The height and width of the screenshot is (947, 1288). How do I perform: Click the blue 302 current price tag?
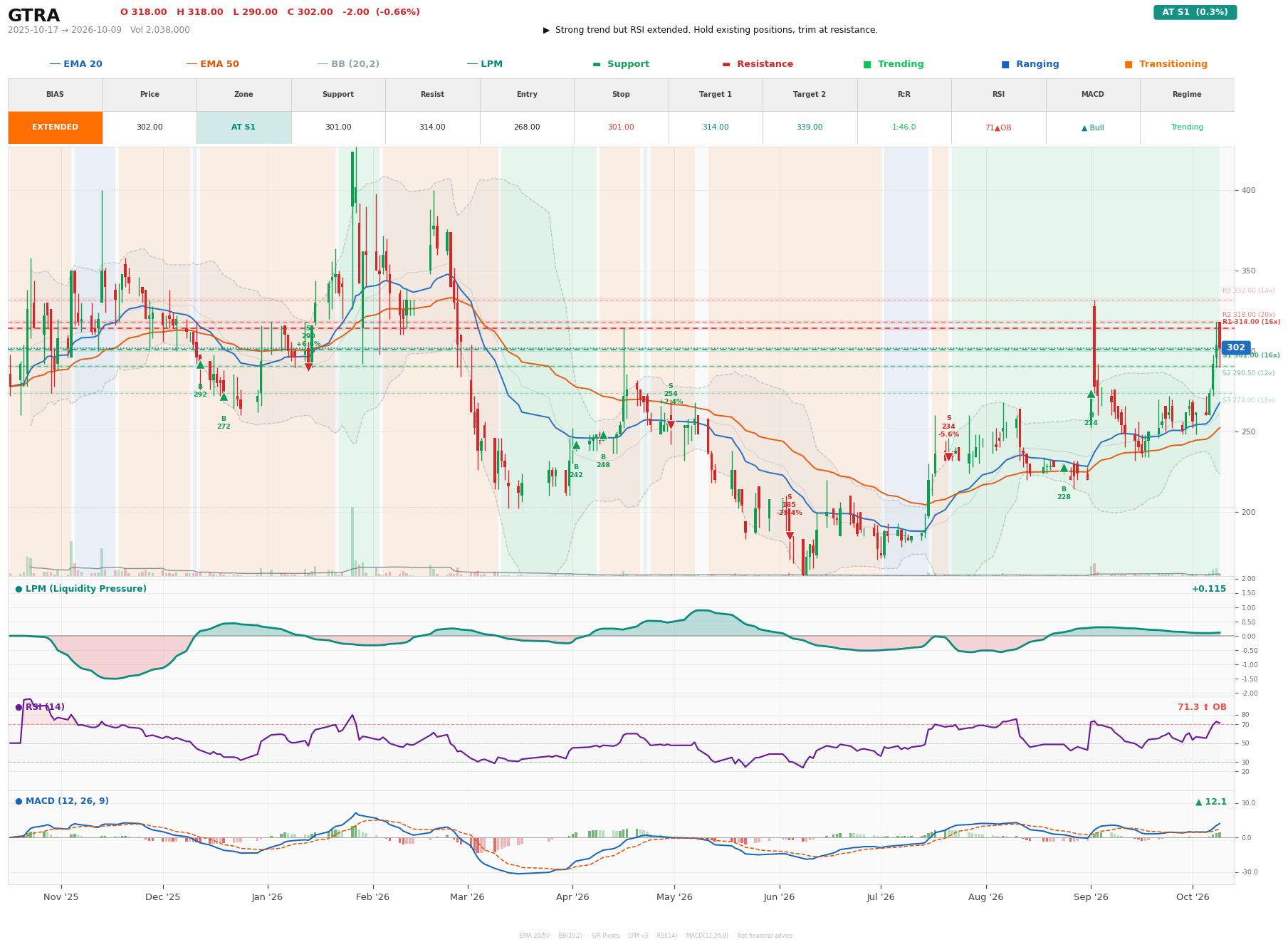(x=1236, y=348)
